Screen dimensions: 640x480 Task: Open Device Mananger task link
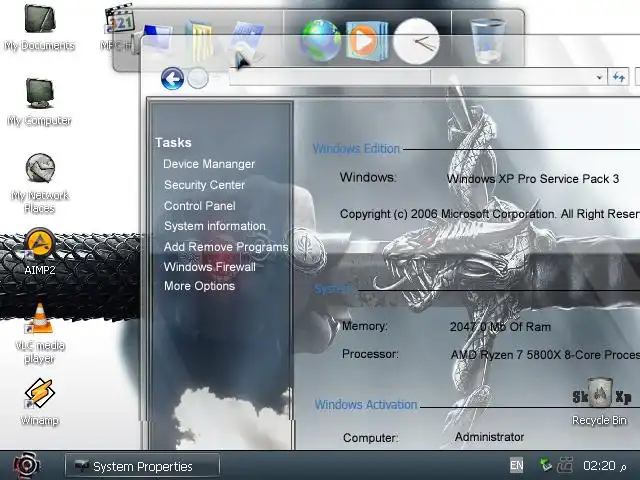pos(209,164)
